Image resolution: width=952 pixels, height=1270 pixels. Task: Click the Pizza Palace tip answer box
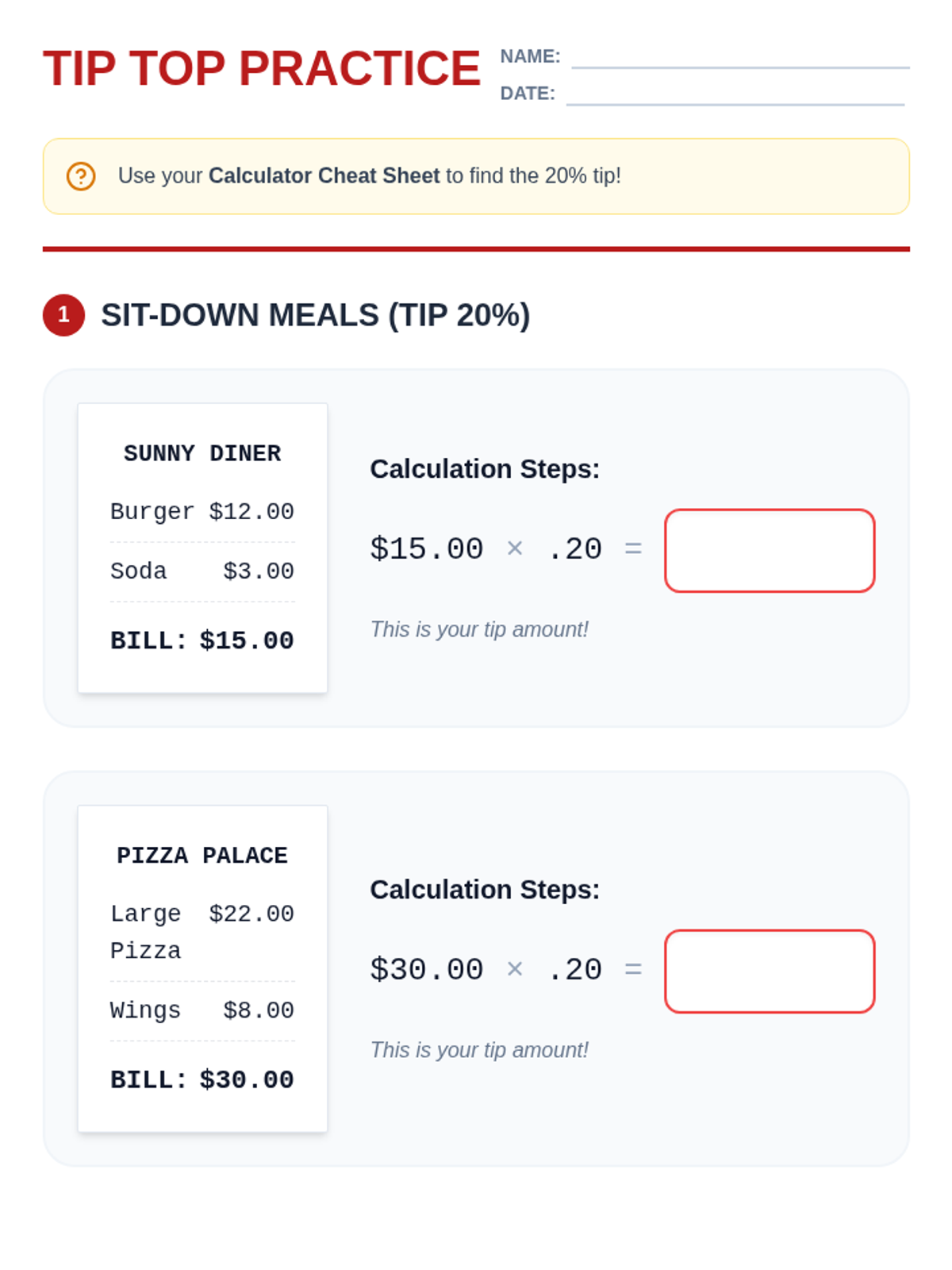click(769, 972)
